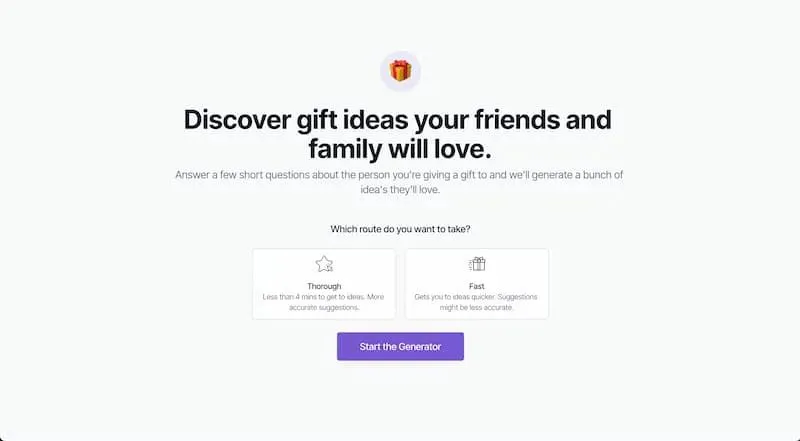Start the Generator with the purple button
The image size is (800, 441).
tap(401, 347)
